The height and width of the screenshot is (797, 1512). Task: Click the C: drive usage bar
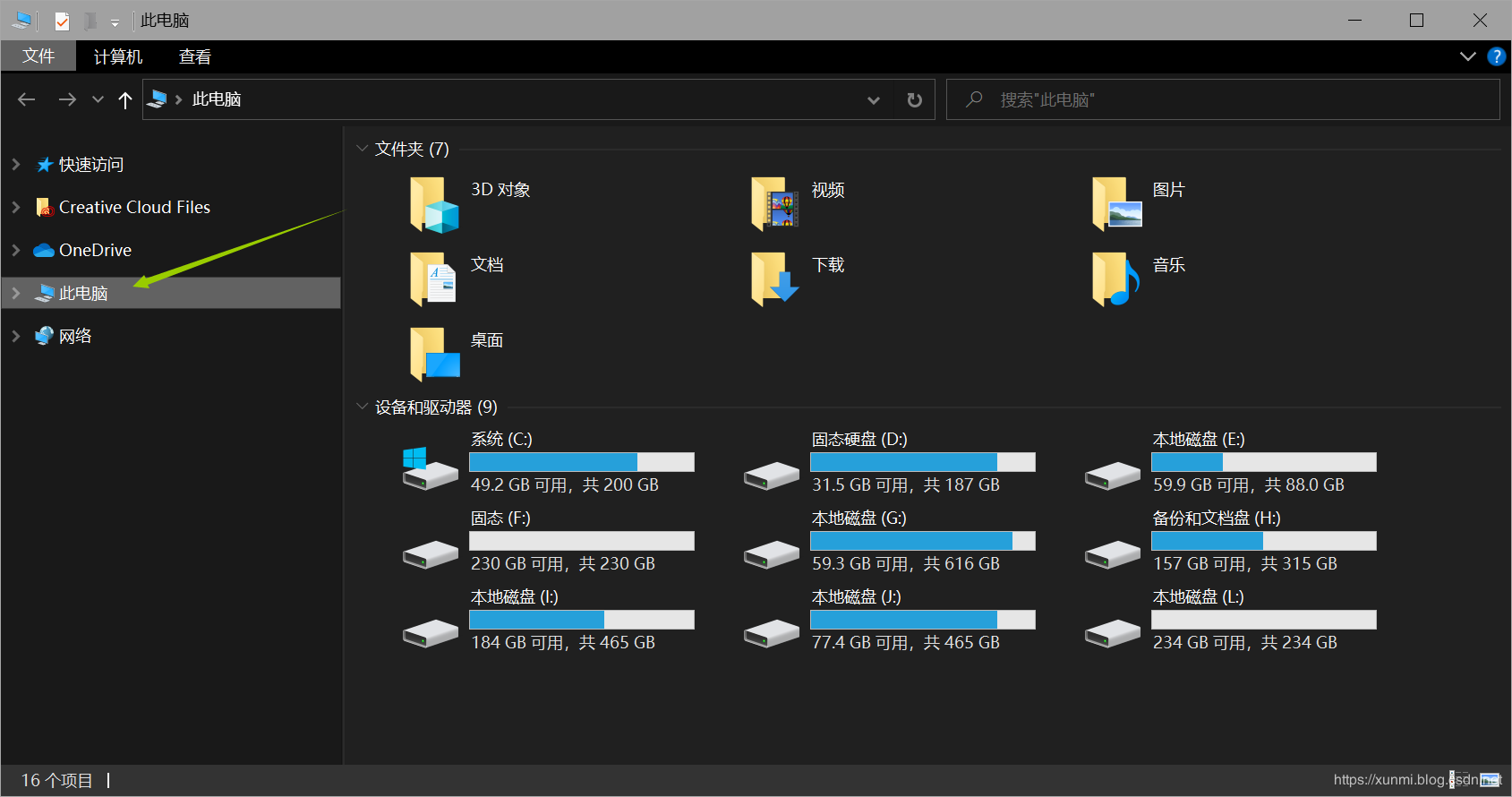582,462
